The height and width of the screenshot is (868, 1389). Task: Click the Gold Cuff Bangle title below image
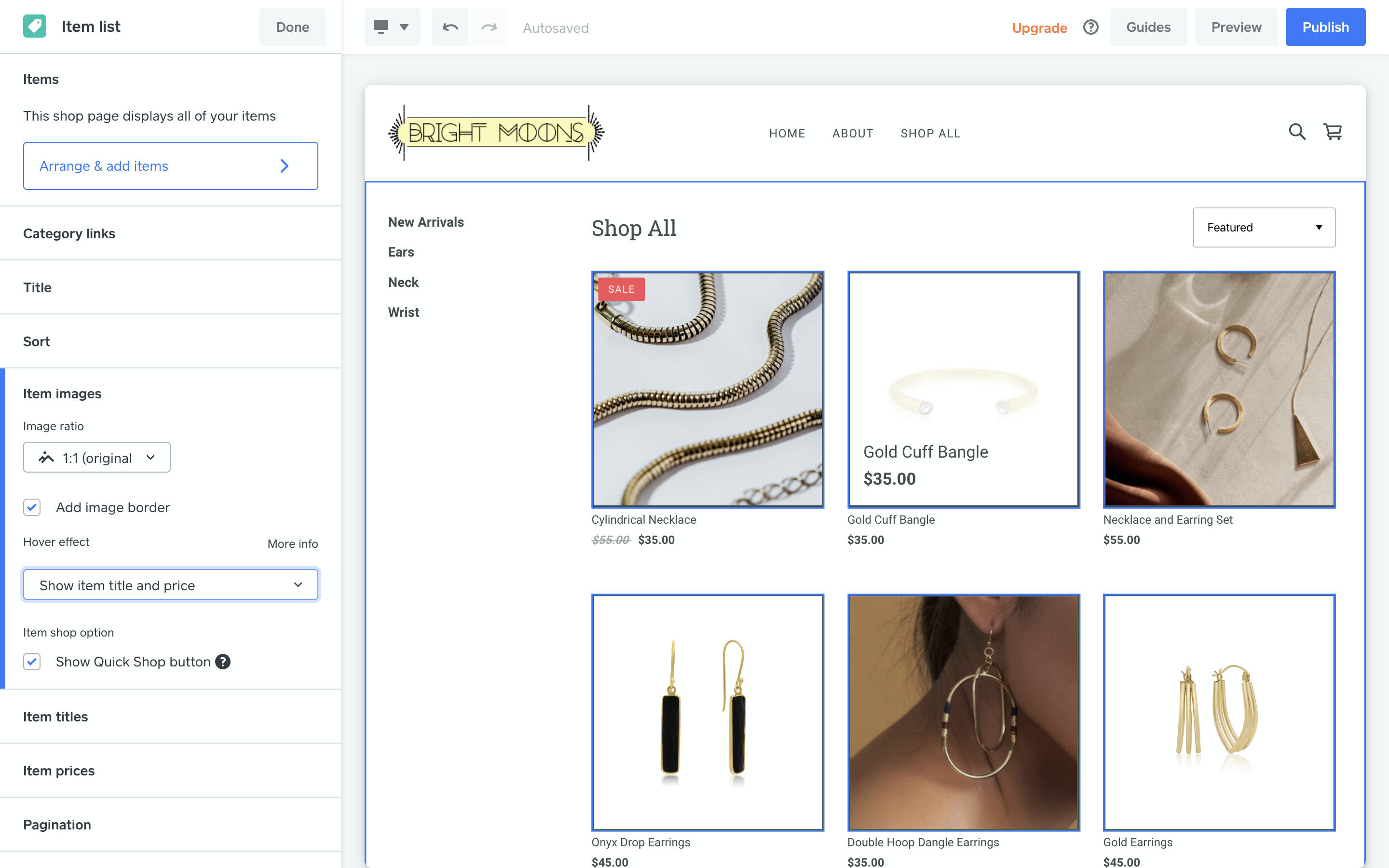pyautogui.click(x=891, y=519)
